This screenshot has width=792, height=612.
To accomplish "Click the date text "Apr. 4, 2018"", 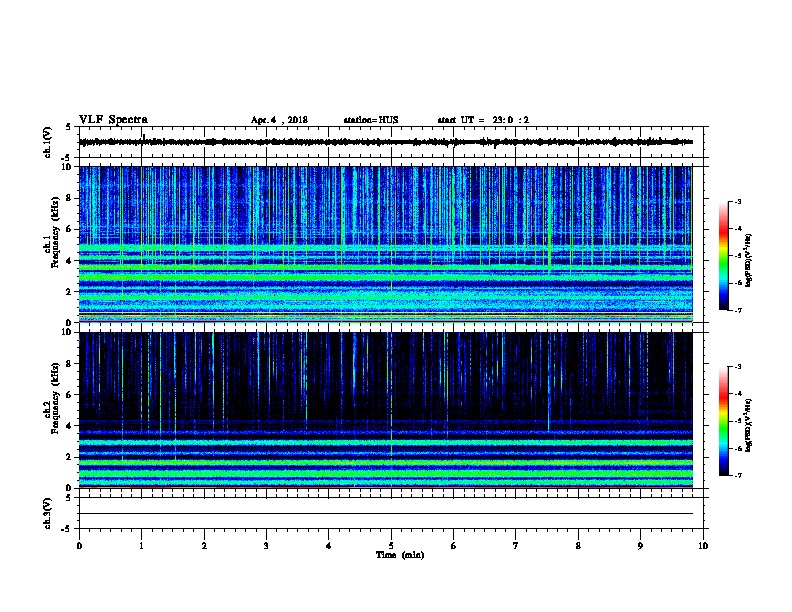I will pyautogui.click(x=279, y=120).
